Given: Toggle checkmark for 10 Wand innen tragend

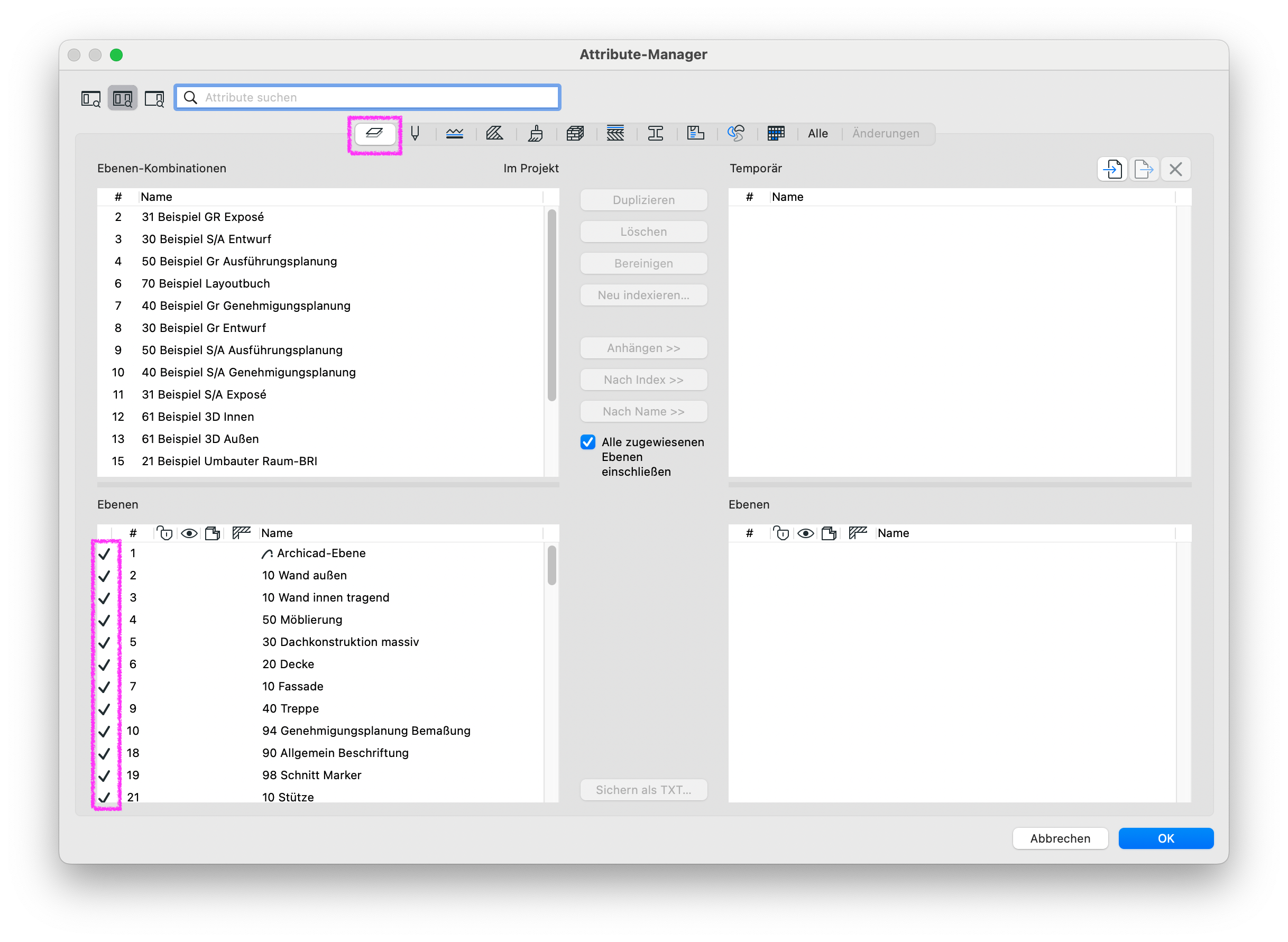Looking at the screenshot, I should point(104,598).
